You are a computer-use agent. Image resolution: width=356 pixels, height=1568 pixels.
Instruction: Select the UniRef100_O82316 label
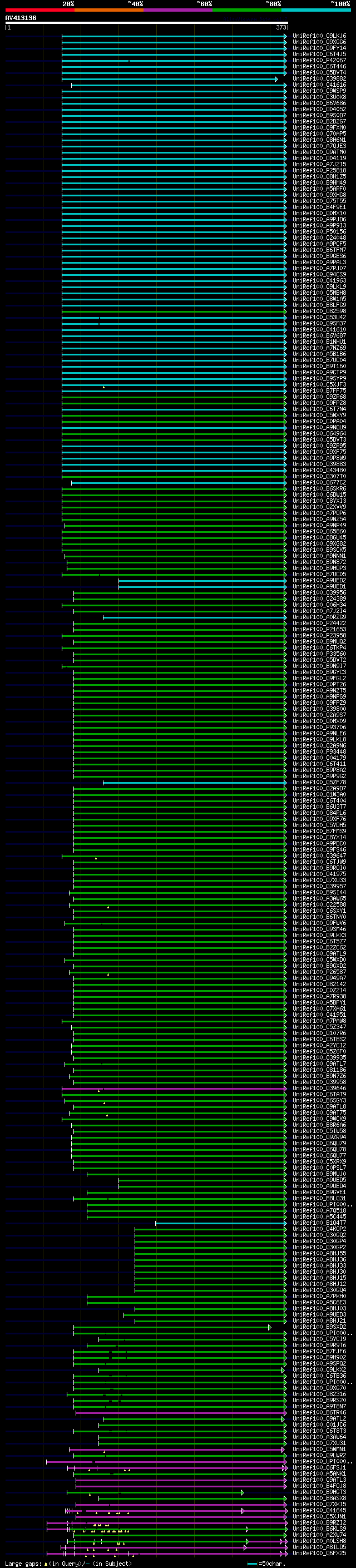pyautogui.click(x=319, y=1394)
